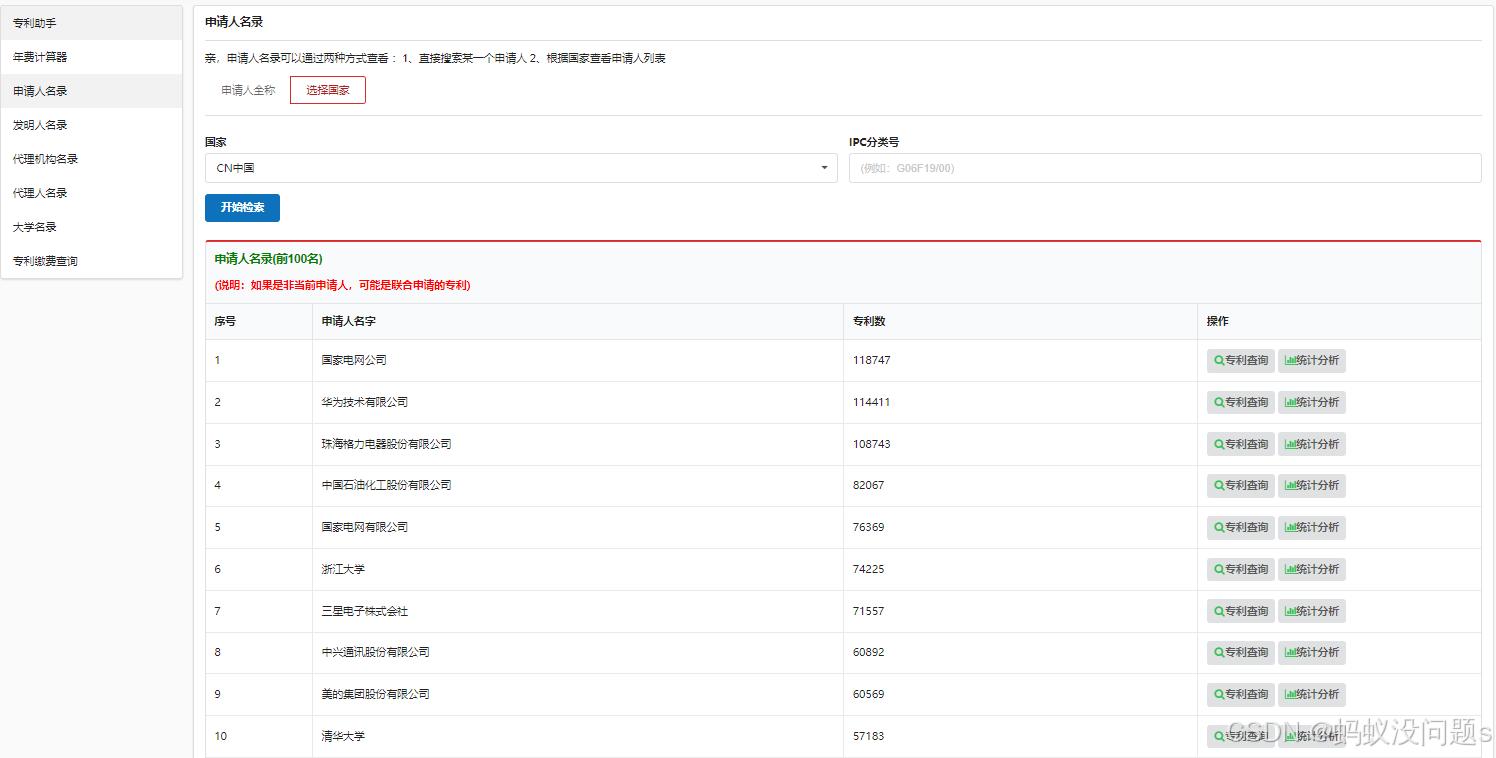Open 发明人名录 in the sidebar
The width and height of the screenshot is (1496, 758).
tap(91, 125)
